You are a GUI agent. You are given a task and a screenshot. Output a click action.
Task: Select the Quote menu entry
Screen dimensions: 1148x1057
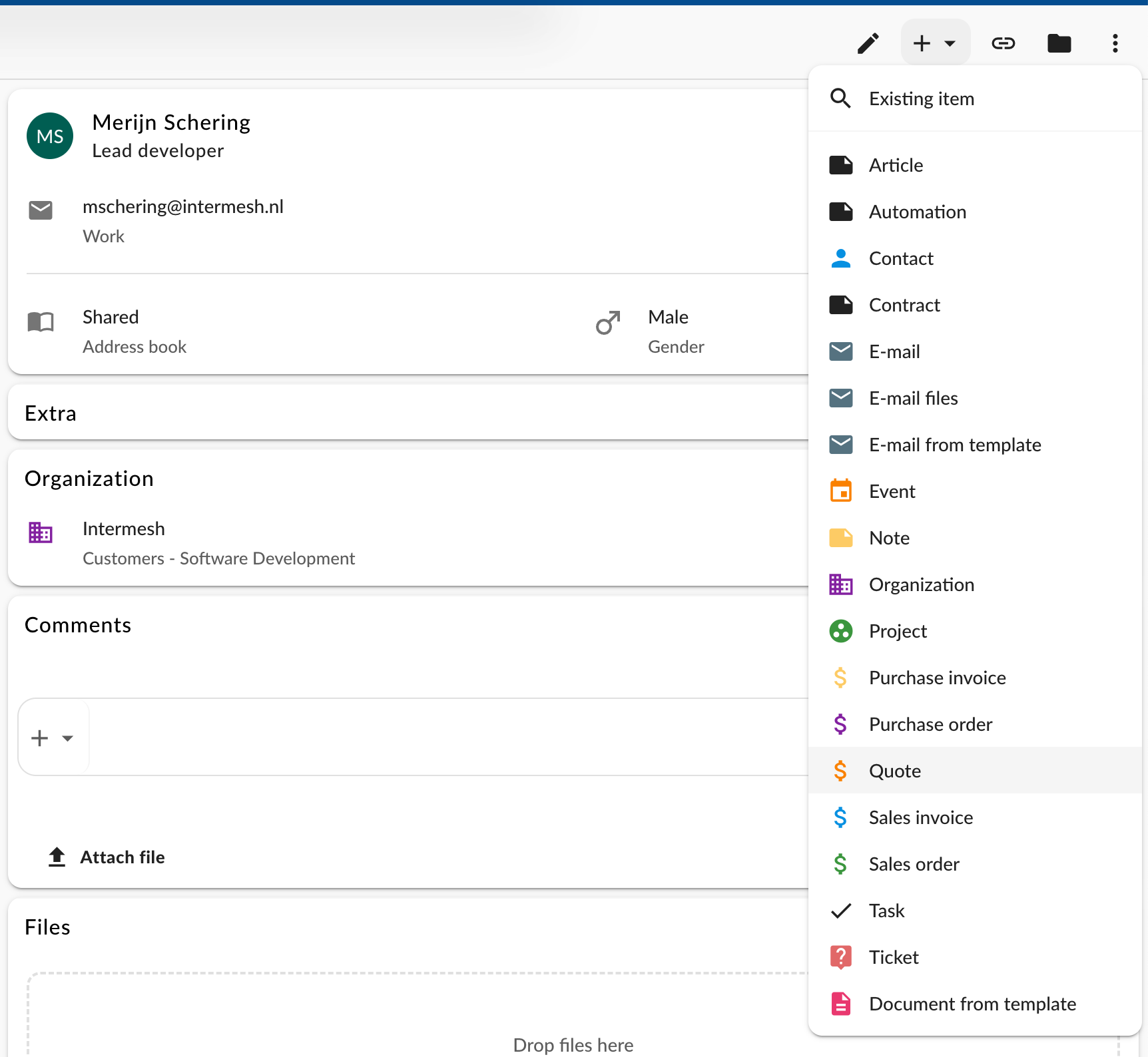975,771
